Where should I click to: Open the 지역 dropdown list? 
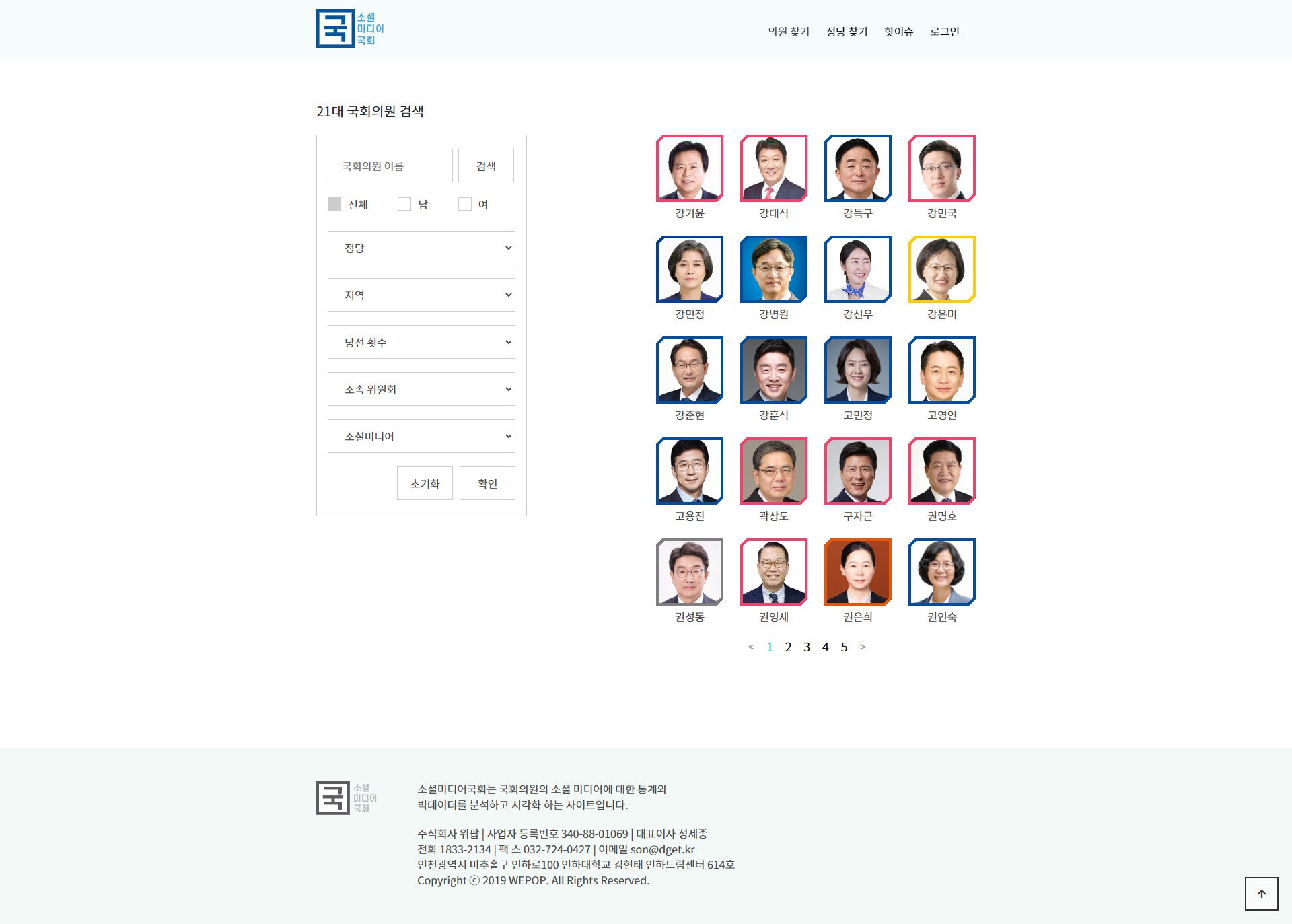(x=421, y=295)
